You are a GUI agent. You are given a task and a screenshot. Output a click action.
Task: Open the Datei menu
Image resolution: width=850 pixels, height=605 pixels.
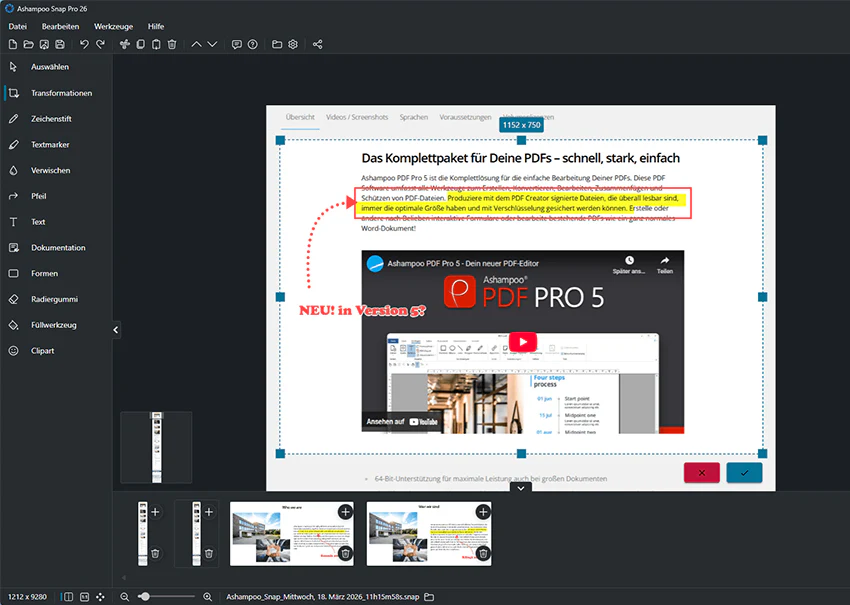coord(17,26)
